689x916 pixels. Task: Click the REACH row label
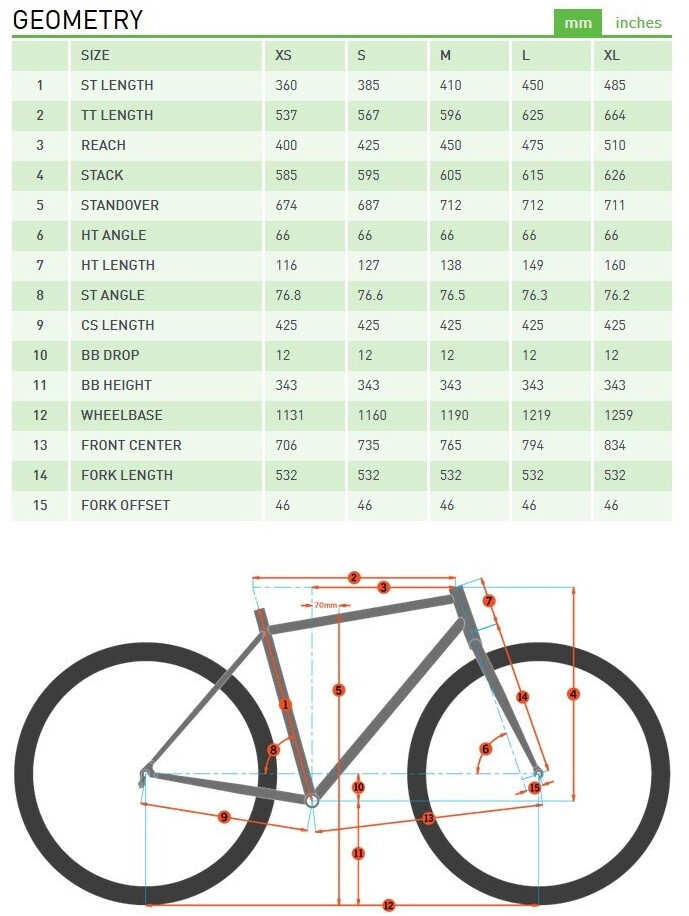point(103,145)
